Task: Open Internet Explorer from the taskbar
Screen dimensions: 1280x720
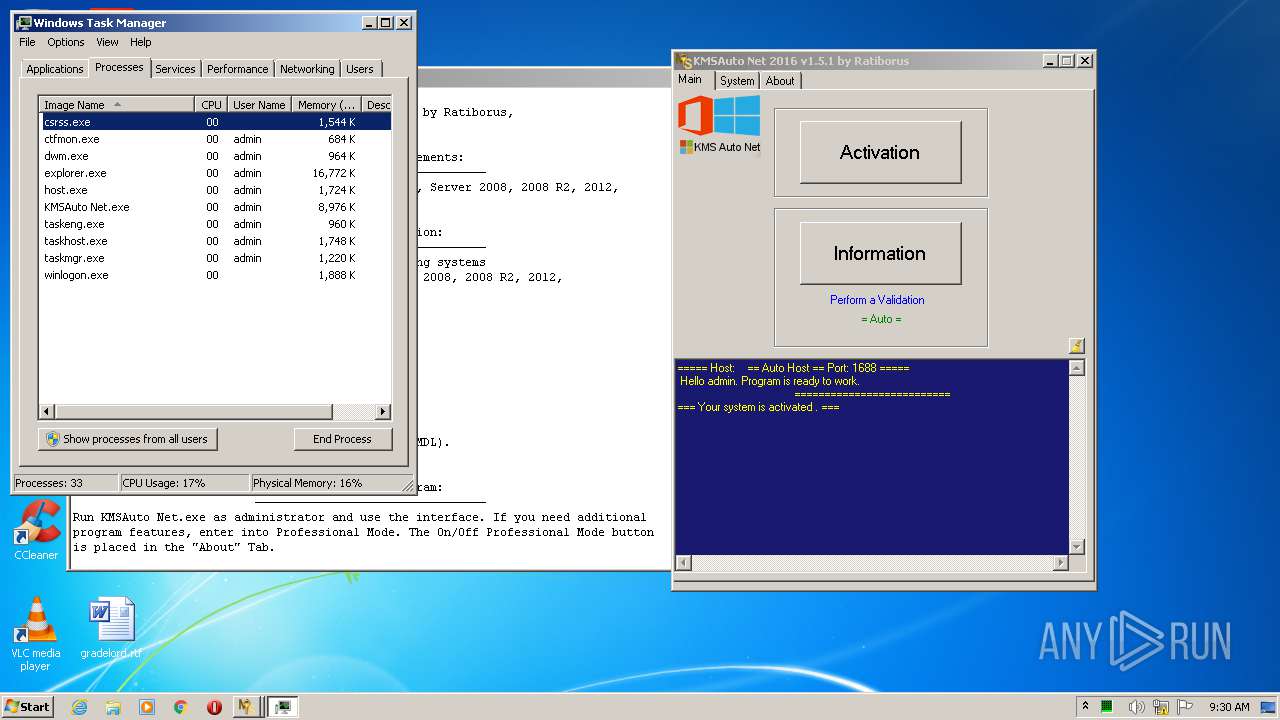Action: [80, 707]
